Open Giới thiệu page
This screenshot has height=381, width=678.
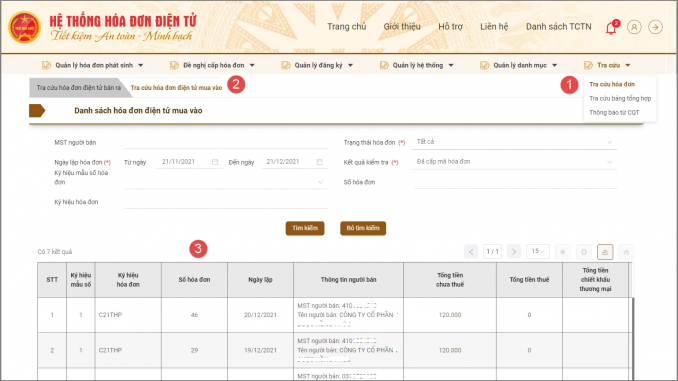[402, 27]
